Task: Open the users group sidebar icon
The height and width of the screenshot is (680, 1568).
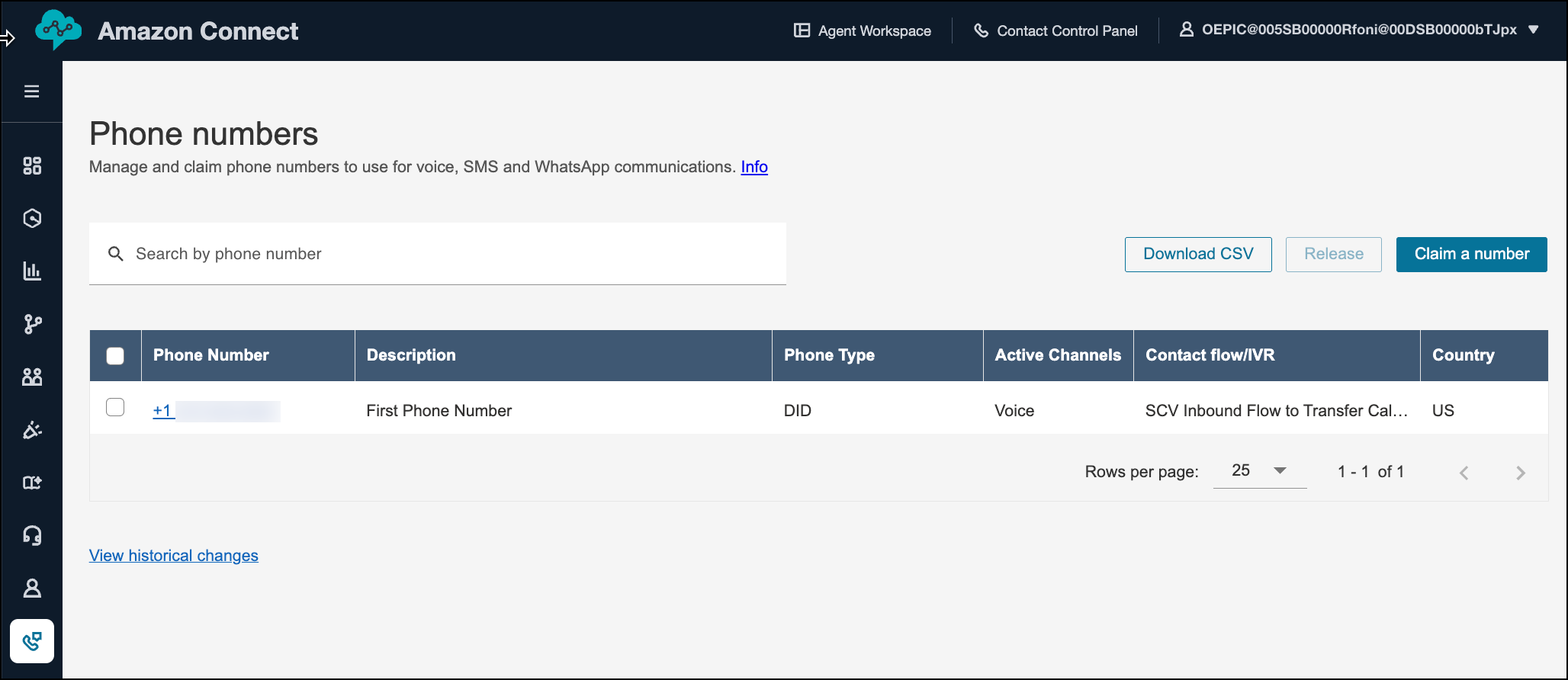Action: click(32, 377)
